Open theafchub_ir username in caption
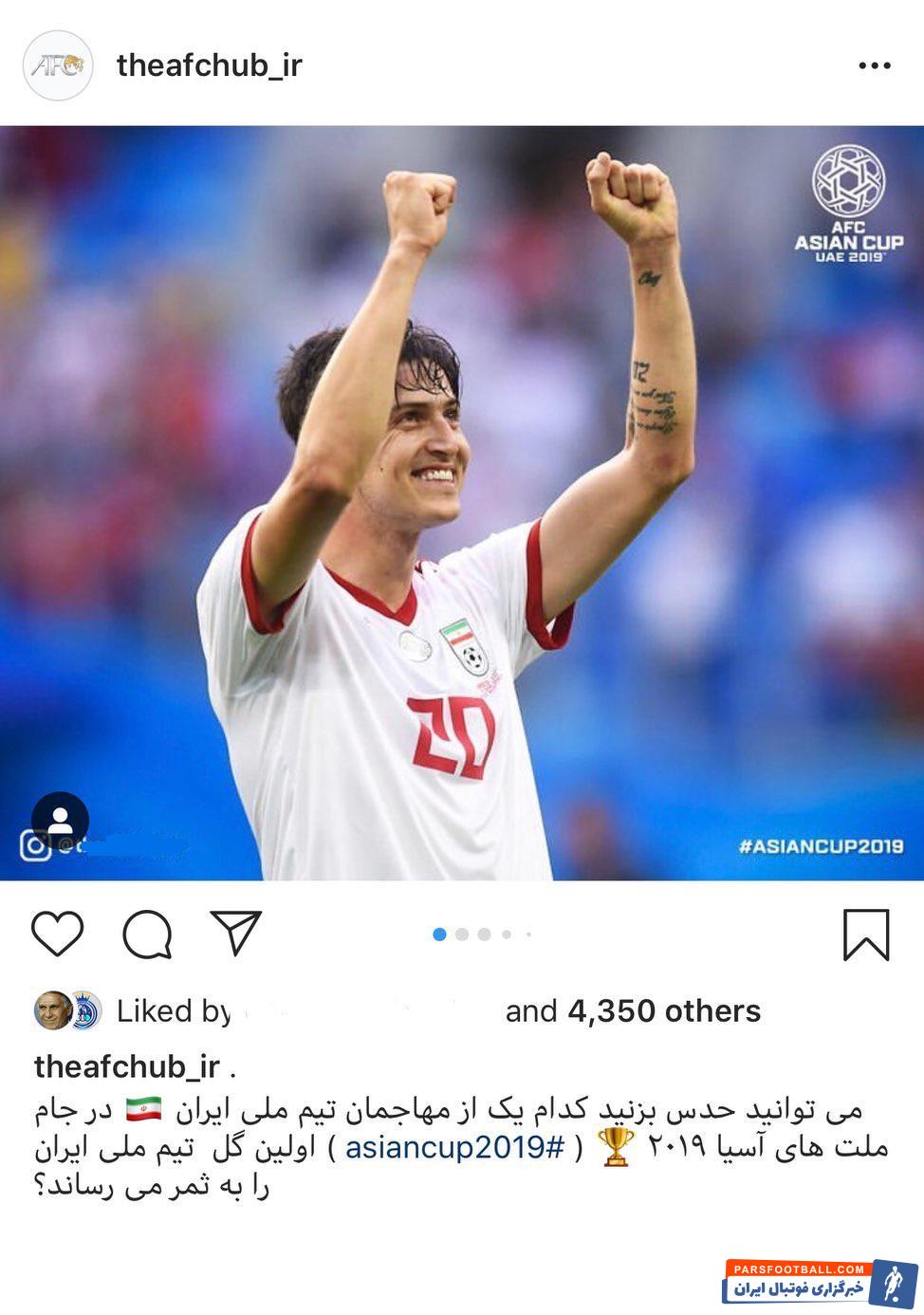924x1315 pixels. point(127,1066)
